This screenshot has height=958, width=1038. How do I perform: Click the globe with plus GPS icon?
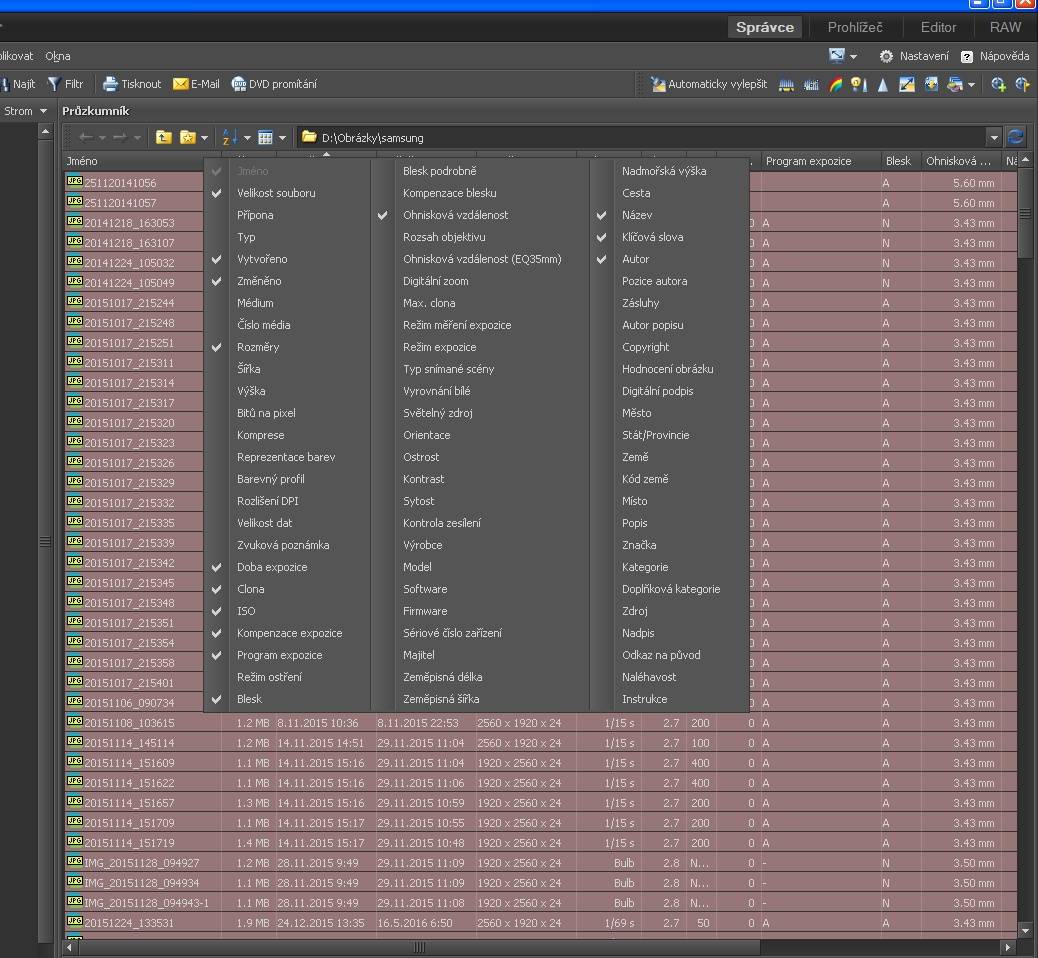point(998,84)
